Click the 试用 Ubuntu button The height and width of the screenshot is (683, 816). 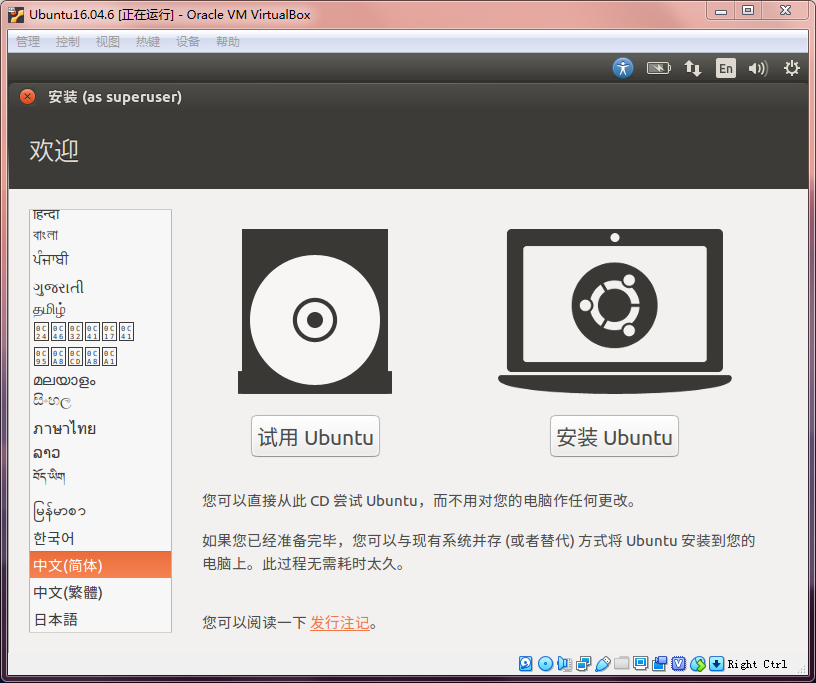[315, 436]
